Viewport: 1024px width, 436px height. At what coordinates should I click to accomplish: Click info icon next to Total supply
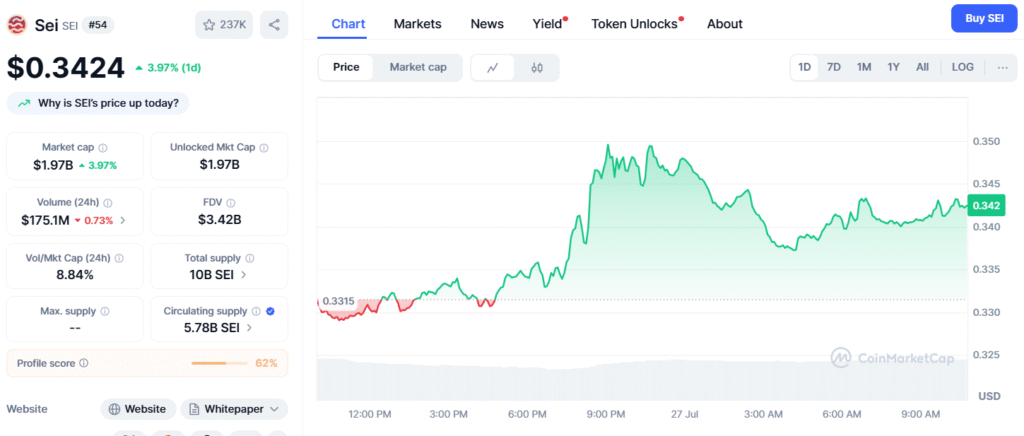(x=249, y=258)
